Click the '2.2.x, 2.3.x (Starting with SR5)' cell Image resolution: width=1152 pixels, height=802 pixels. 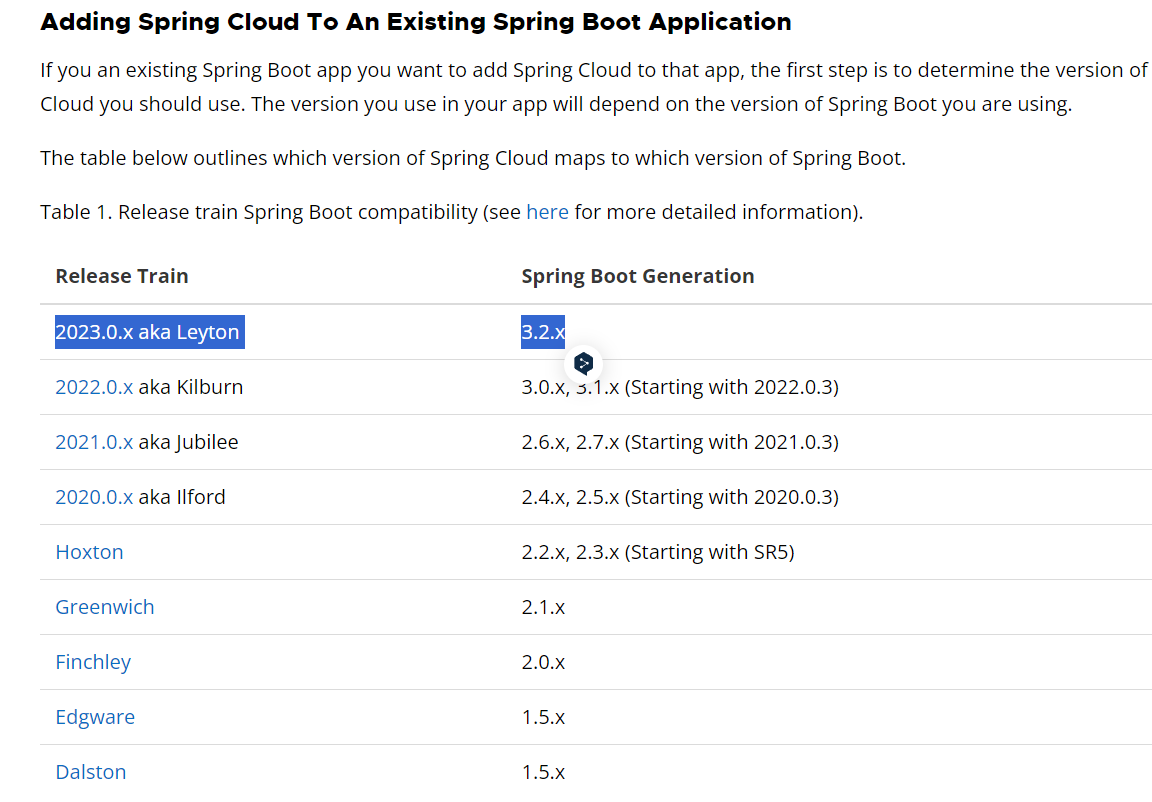pyautogui.click(x=657, y=552)
